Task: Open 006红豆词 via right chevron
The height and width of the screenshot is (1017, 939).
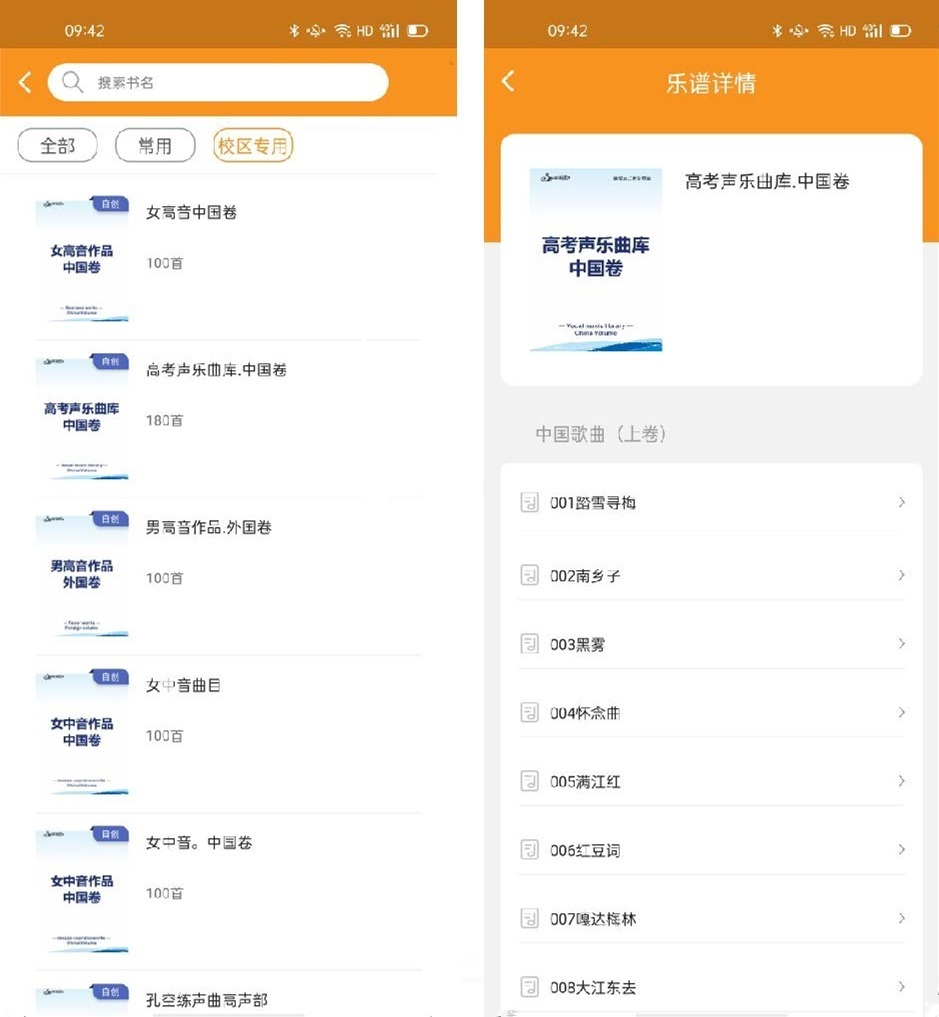Action: 901,849
